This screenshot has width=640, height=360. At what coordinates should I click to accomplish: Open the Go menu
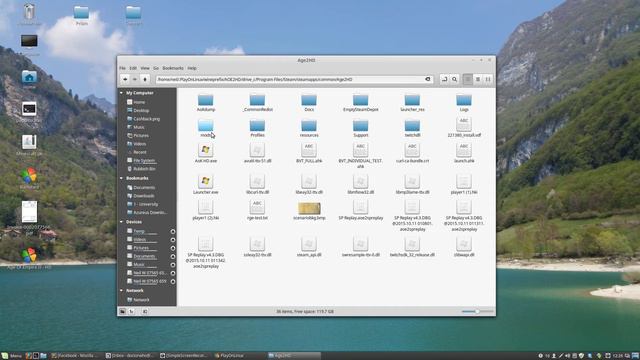(x=156, y=68)
